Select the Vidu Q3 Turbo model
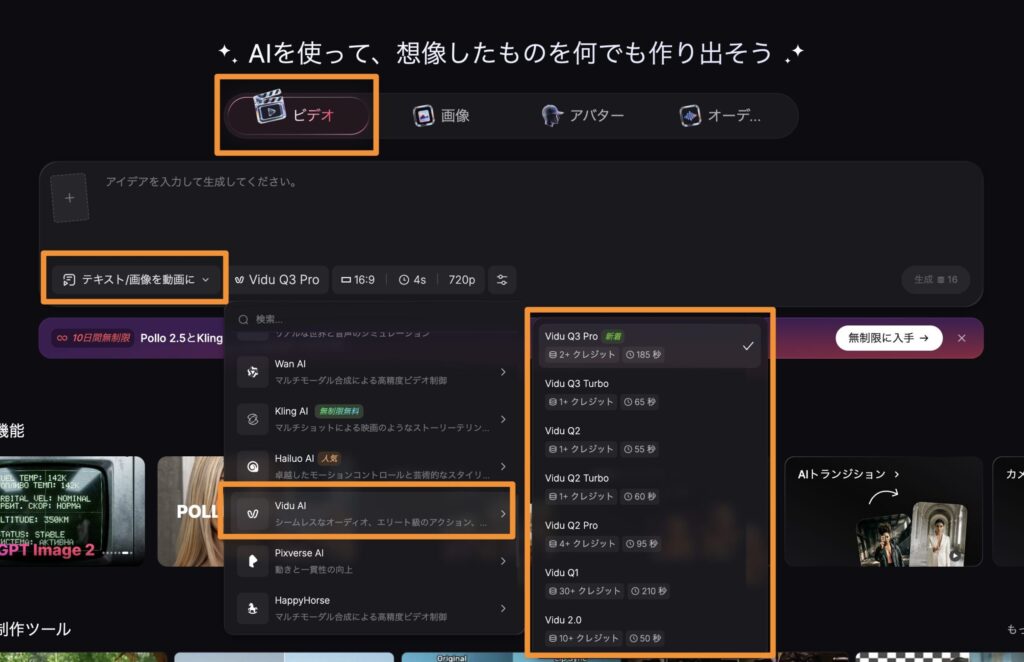This screenshot has height=662, width=1024. pyautogui.click(x=649, y=392)
